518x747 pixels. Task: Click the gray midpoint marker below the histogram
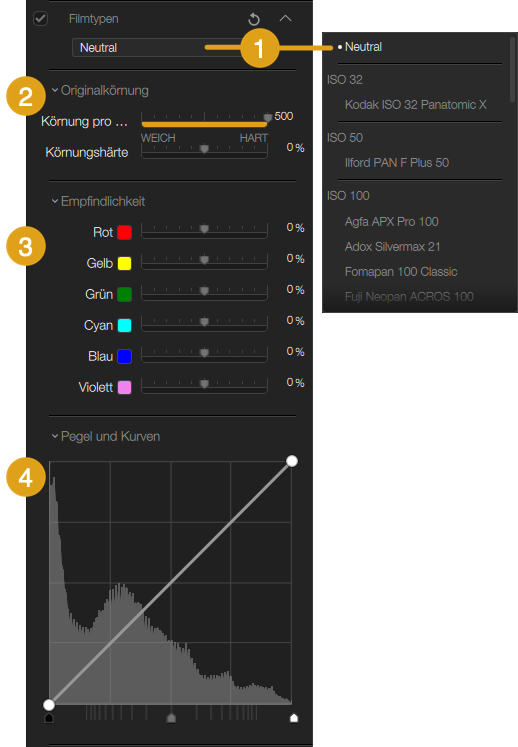pos(172,718)
